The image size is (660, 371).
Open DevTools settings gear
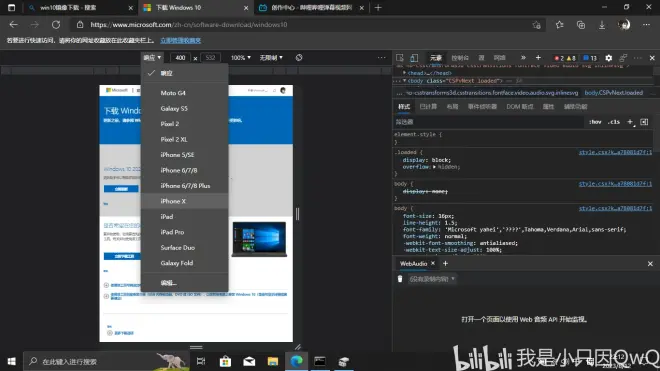[609, 58]
